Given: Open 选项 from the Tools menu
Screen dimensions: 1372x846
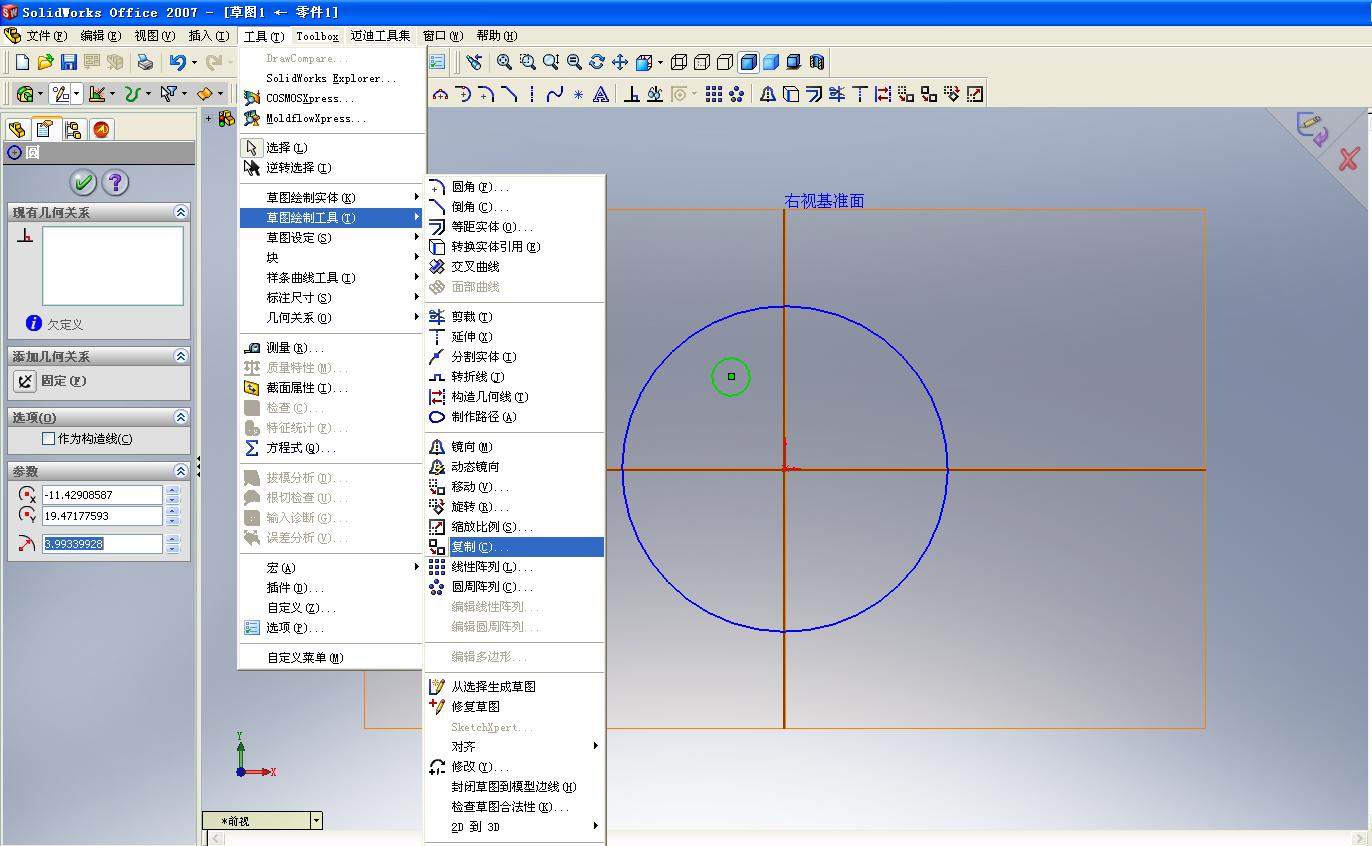Looking at the screenshot, I should click(x=332, y=628).
